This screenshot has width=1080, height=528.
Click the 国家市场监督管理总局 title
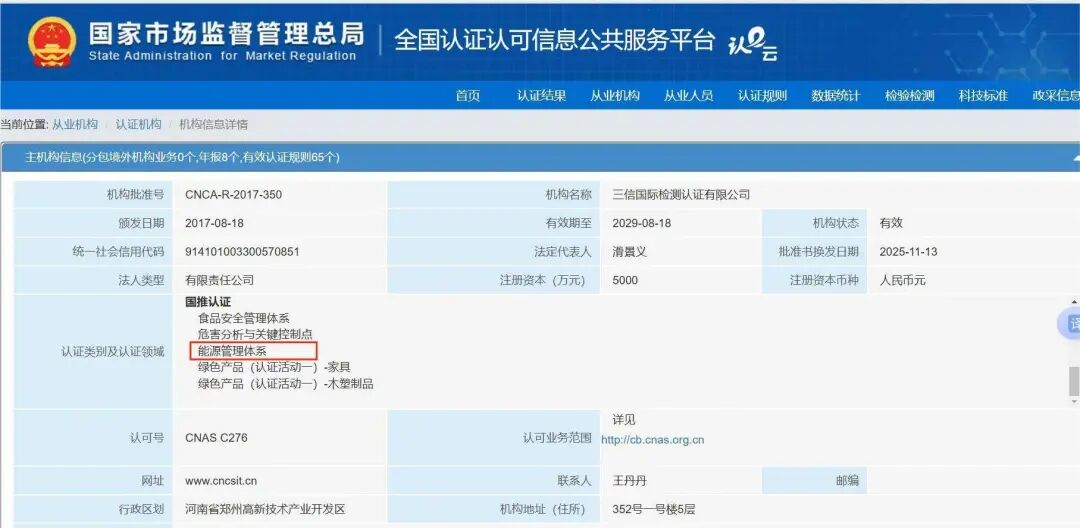click(x=226, y=34)
